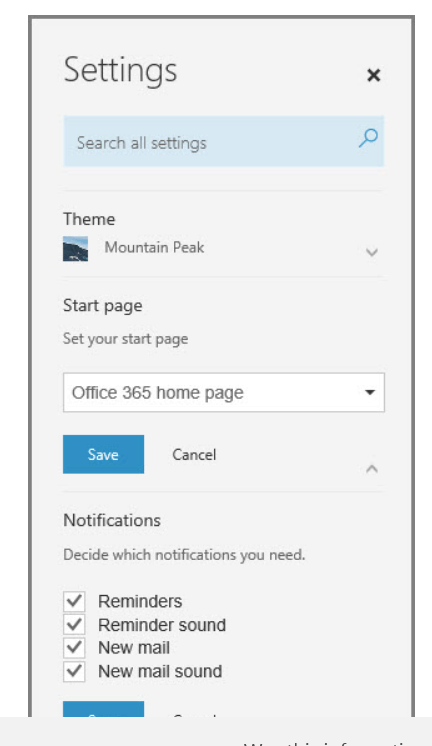Click the Save button below the notification checkboxes
The image size is (432, 746).
(103, 709)
